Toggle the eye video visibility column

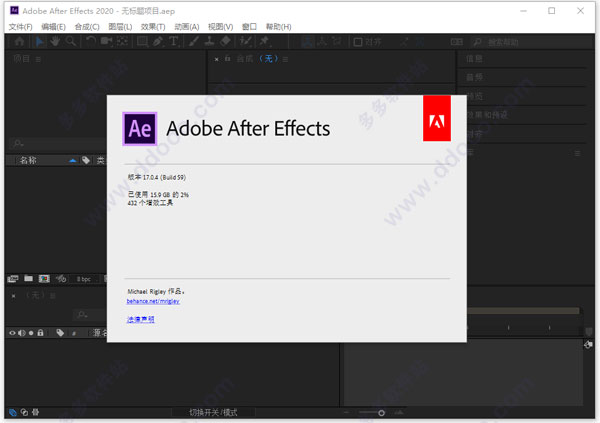pos(12,333)
